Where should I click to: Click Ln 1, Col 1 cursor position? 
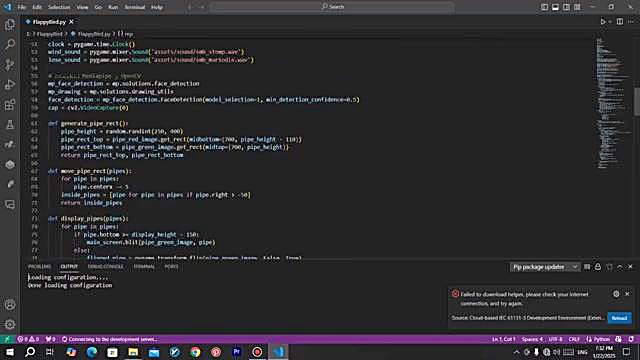504,339
